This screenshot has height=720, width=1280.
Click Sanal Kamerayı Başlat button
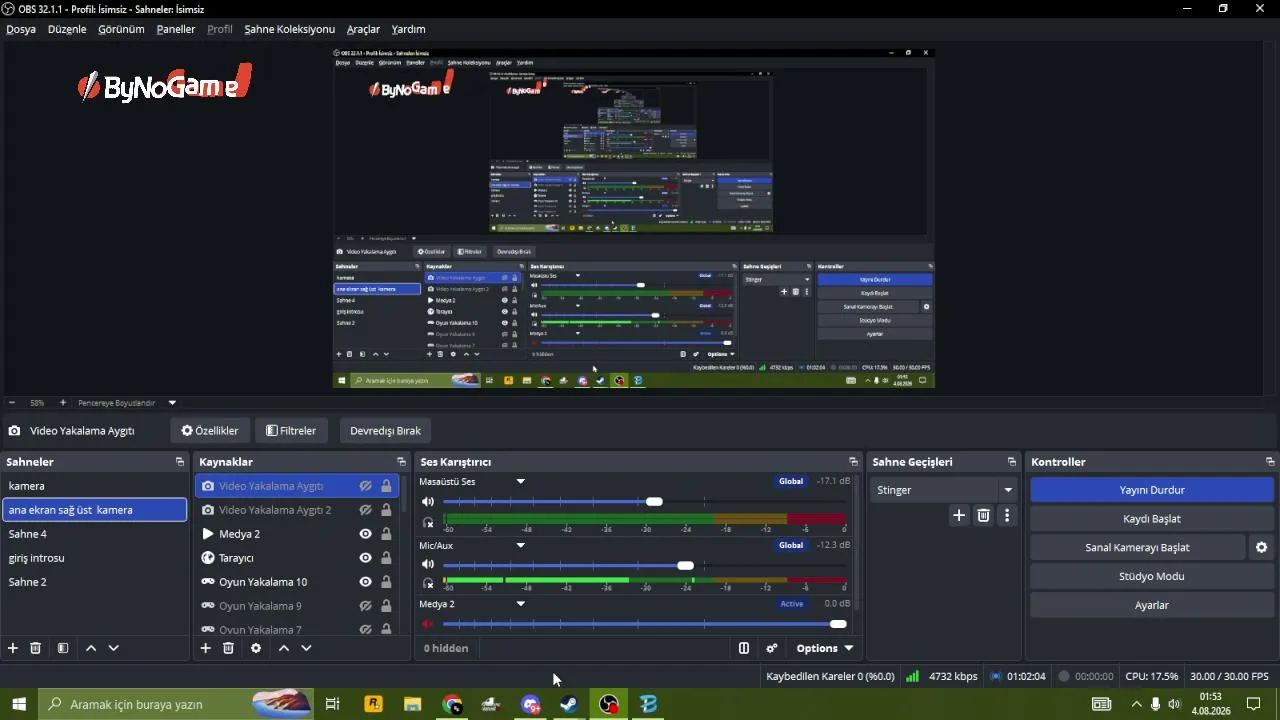point(1137,547)
